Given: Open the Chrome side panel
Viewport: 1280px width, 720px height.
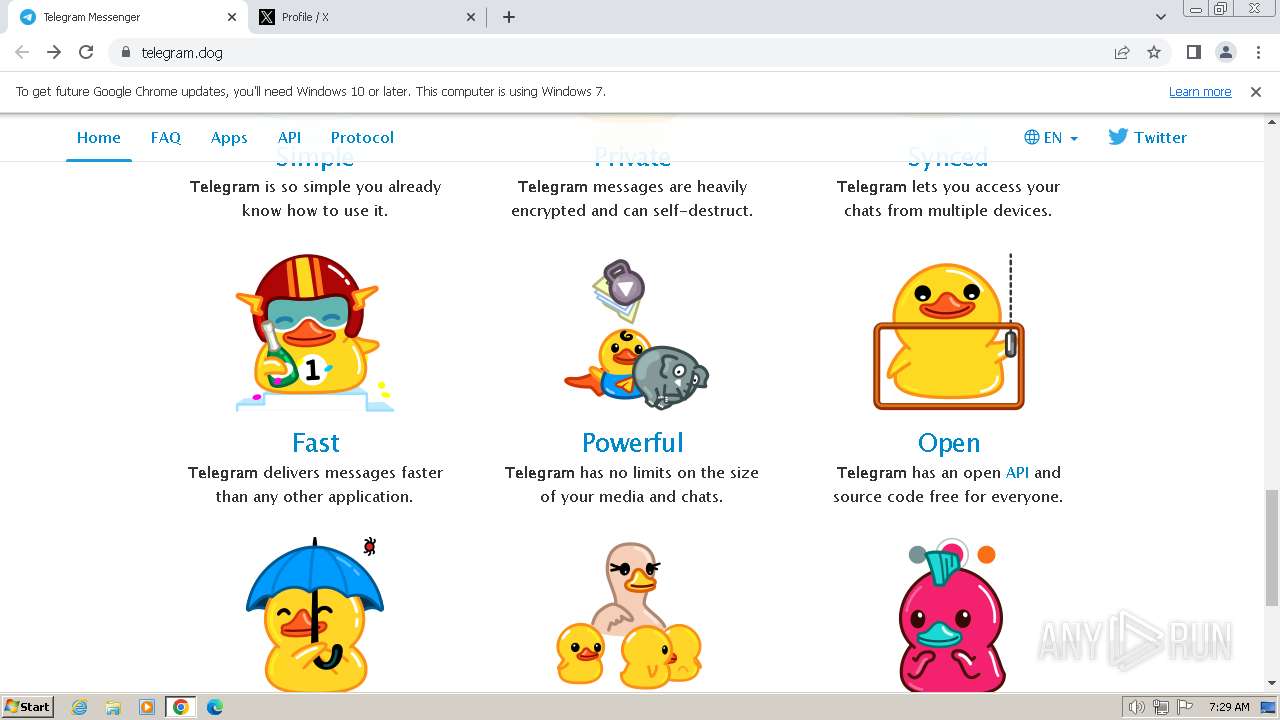Looking at the screenshot, I should (1193, 52).
